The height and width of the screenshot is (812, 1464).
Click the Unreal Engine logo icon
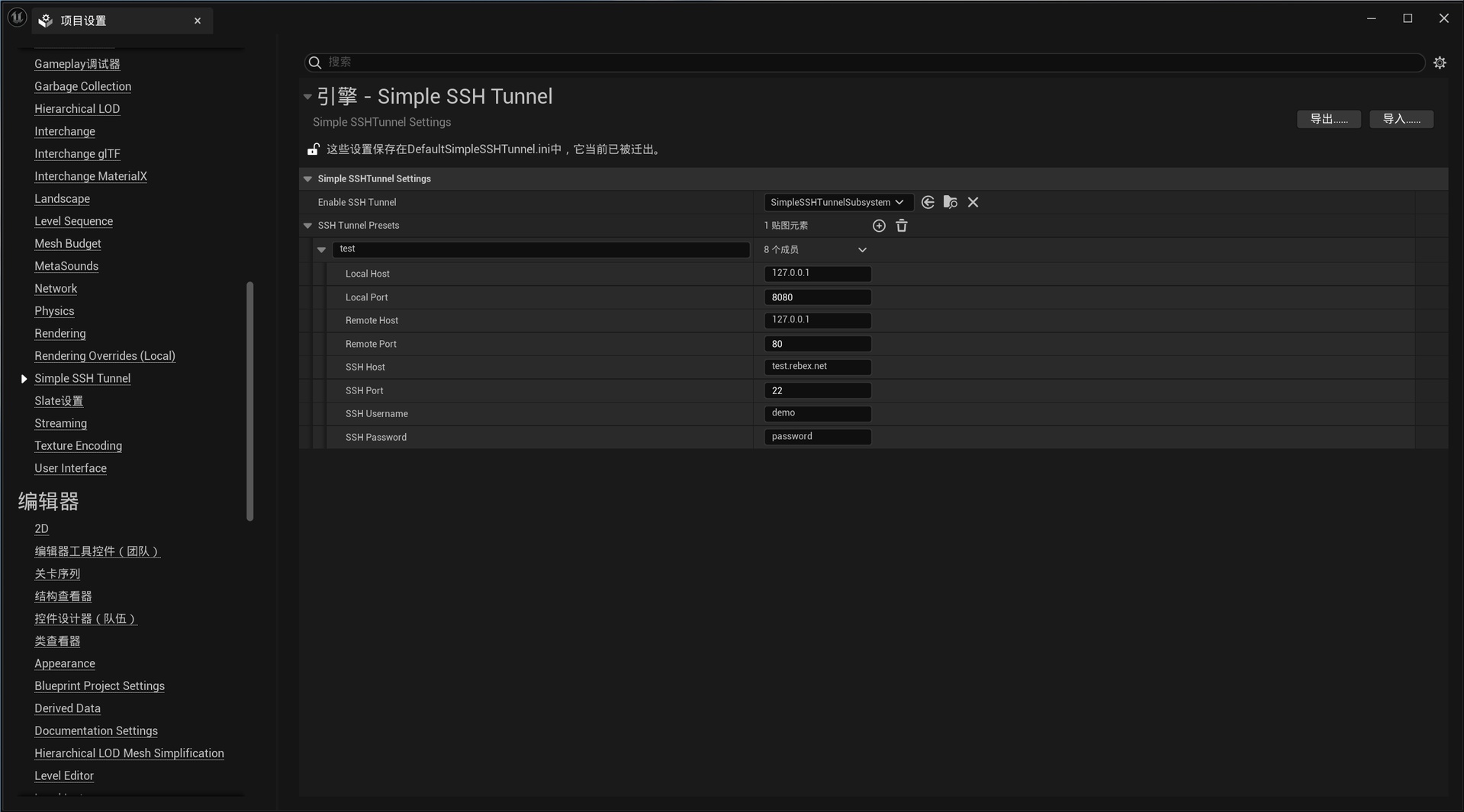tap(17, 18)
